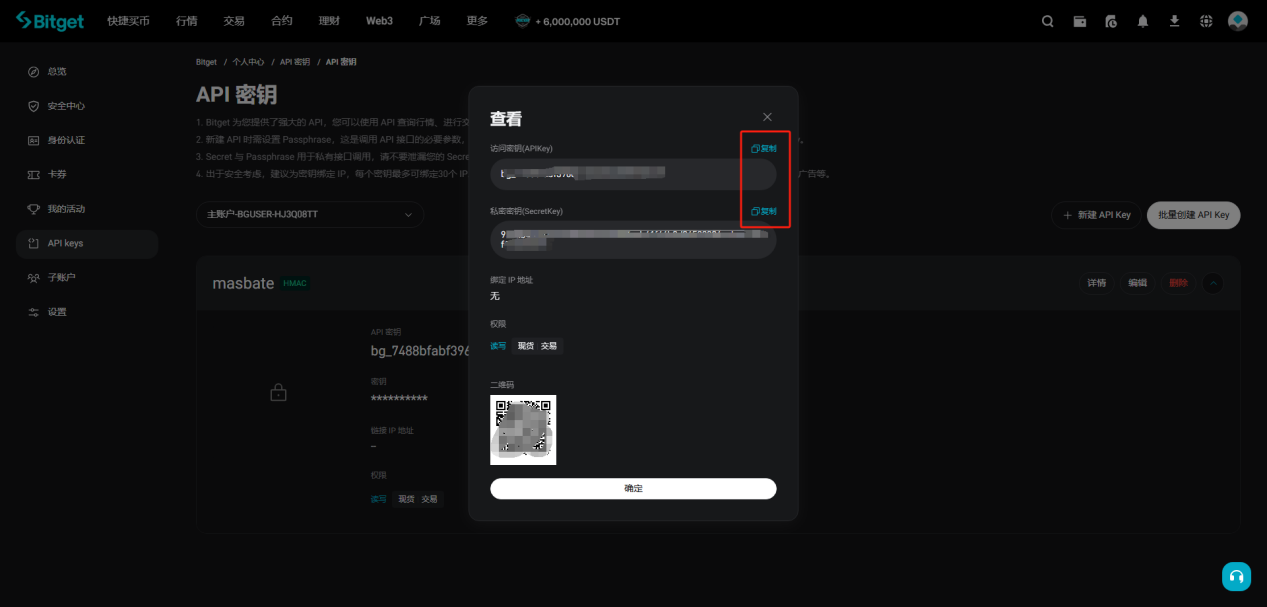This screenshot has width=1267, height=607.
Task: Open the notifications bell icon
Action: click(1143, 21)
